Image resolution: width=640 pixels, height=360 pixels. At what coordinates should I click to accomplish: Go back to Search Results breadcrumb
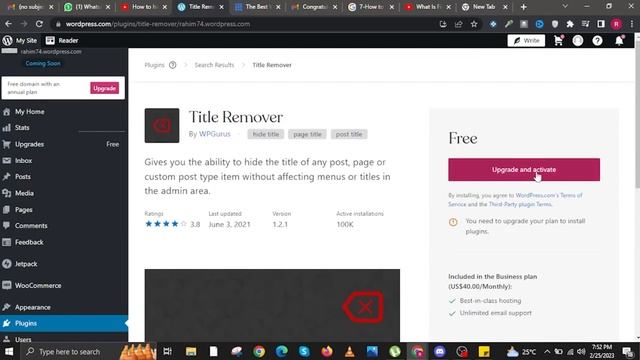tap(214, 65)
